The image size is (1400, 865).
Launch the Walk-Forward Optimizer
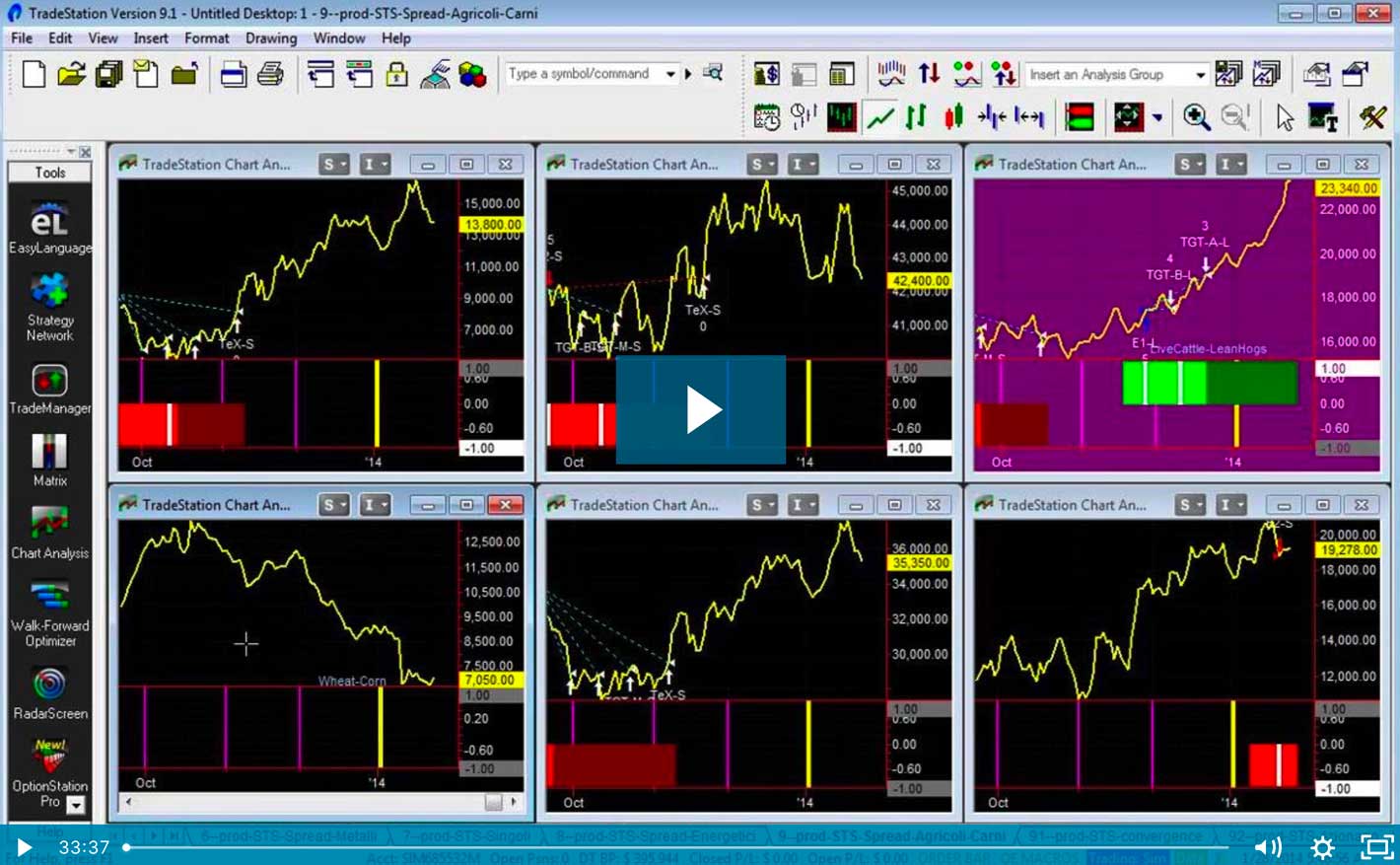point(49,613)
